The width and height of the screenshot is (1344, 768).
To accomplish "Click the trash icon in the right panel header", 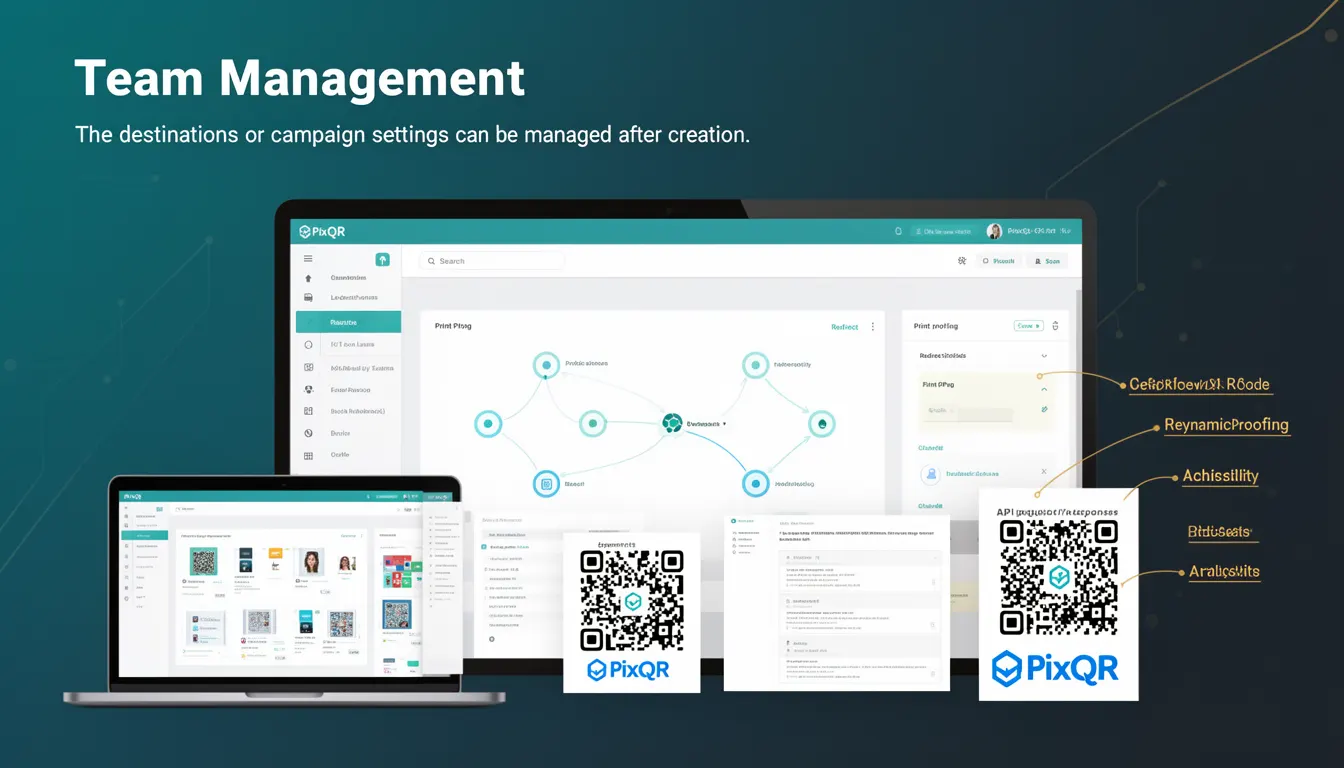I will coord(1055,326).
